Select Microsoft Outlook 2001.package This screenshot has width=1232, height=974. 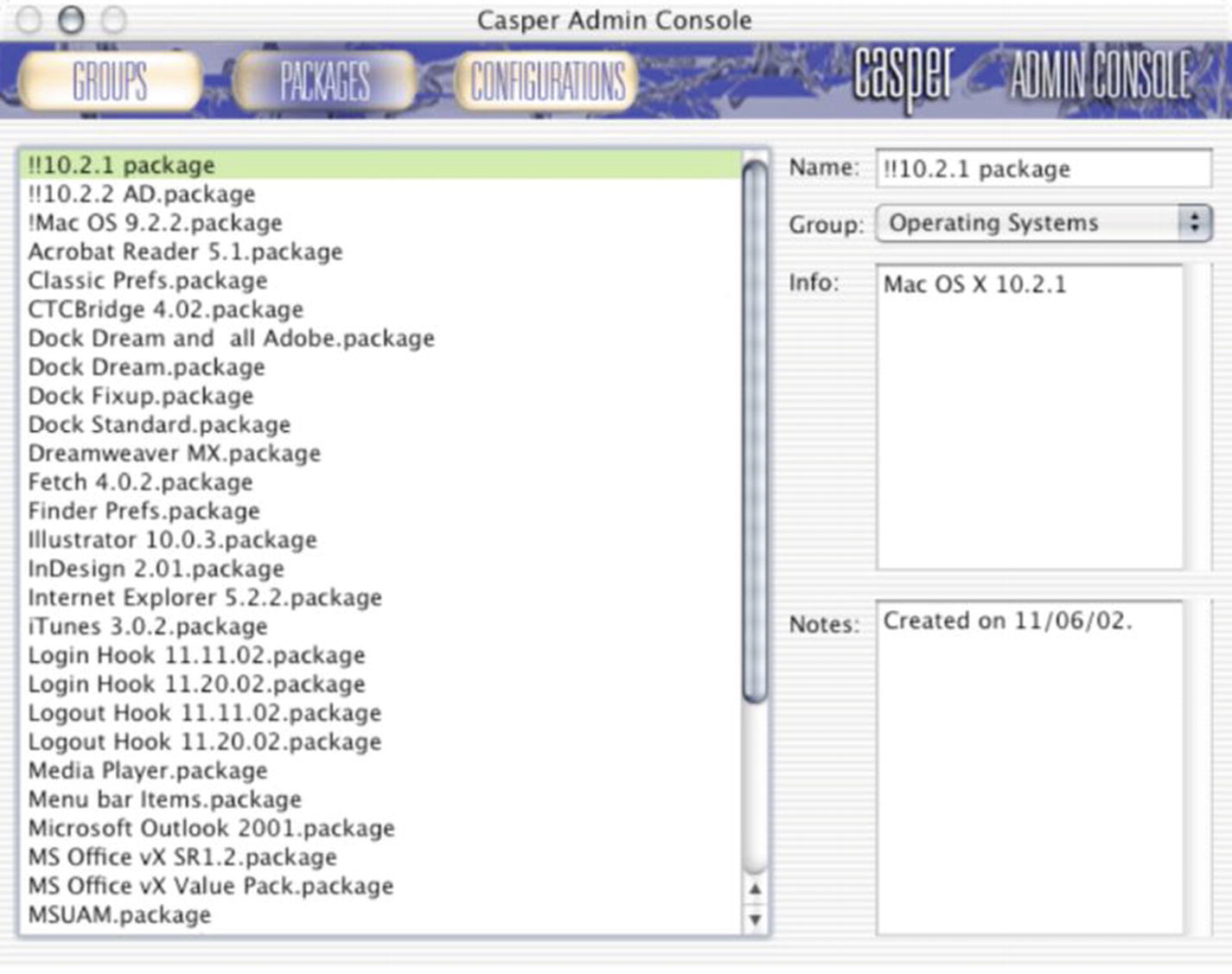coord(380,828)
